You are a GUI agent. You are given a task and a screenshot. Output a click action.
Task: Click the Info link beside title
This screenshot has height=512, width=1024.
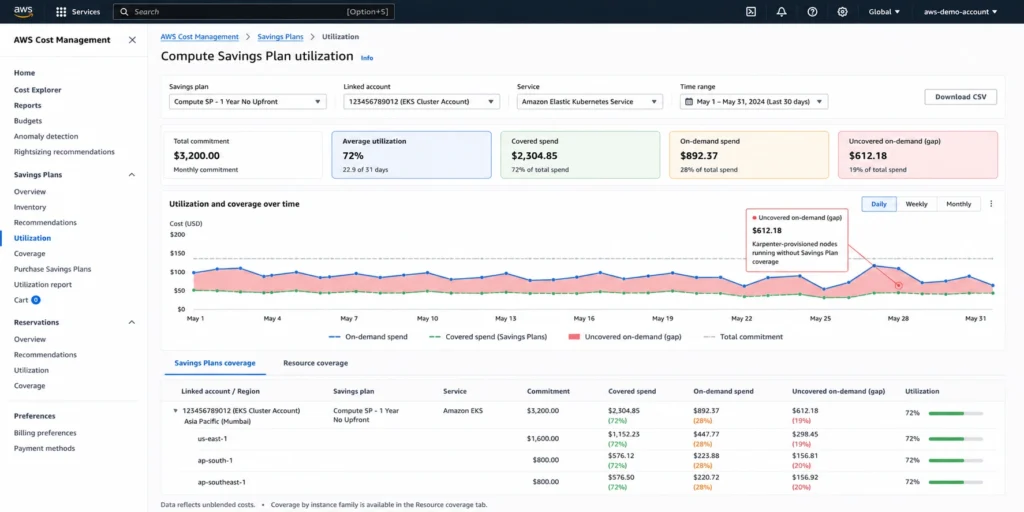coord(367,58)
